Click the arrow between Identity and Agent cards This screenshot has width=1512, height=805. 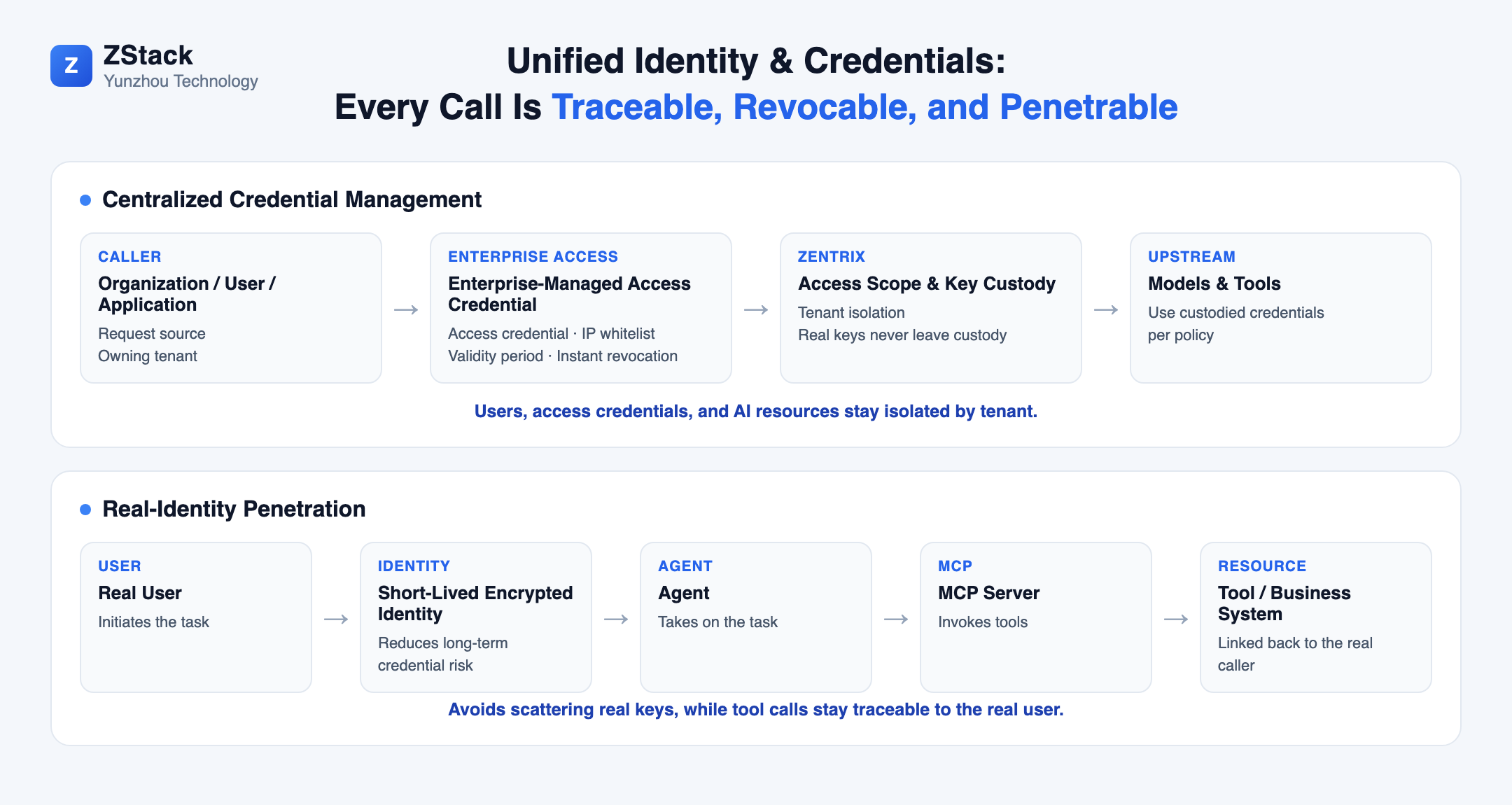(x=616, y=619)
